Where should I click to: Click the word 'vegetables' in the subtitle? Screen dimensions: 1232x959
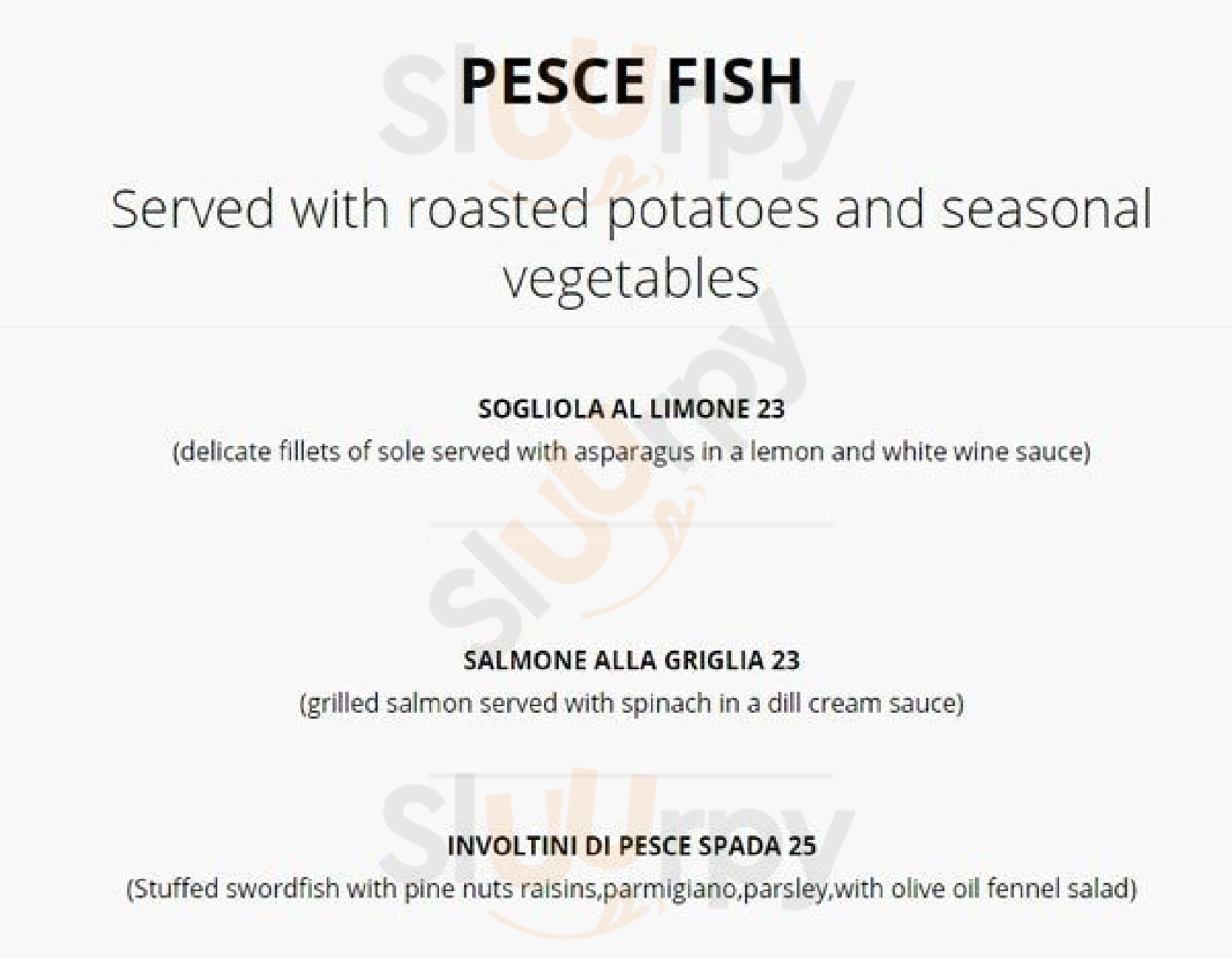pyautogui.click(x=631, y=279)
